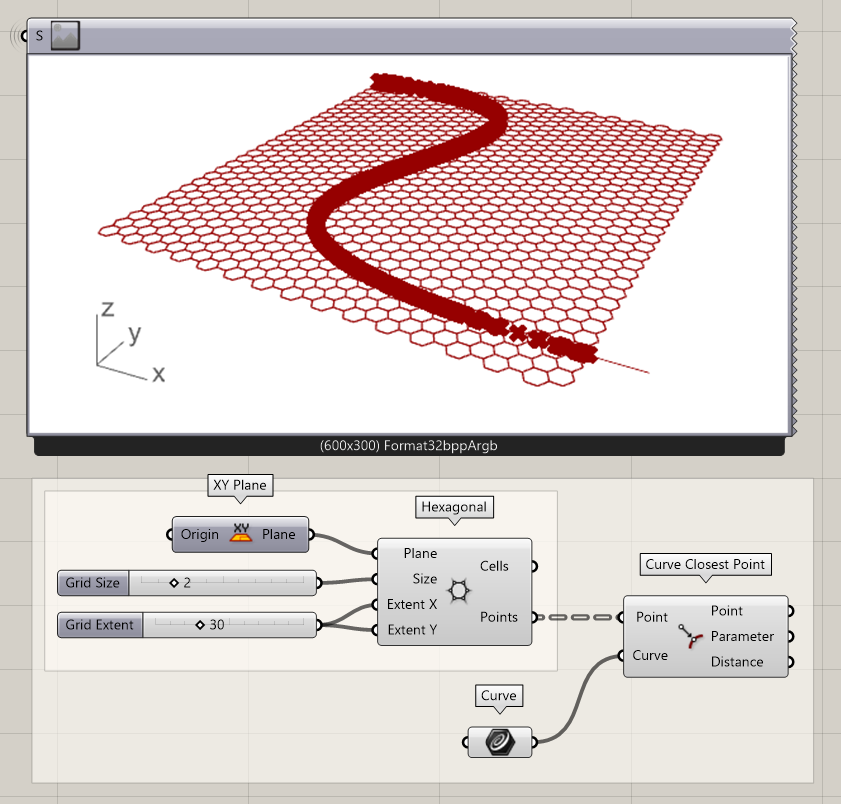841x804 pixels.
Task: Click the Grid Extent slider label
Action: (x=100, y=625)
